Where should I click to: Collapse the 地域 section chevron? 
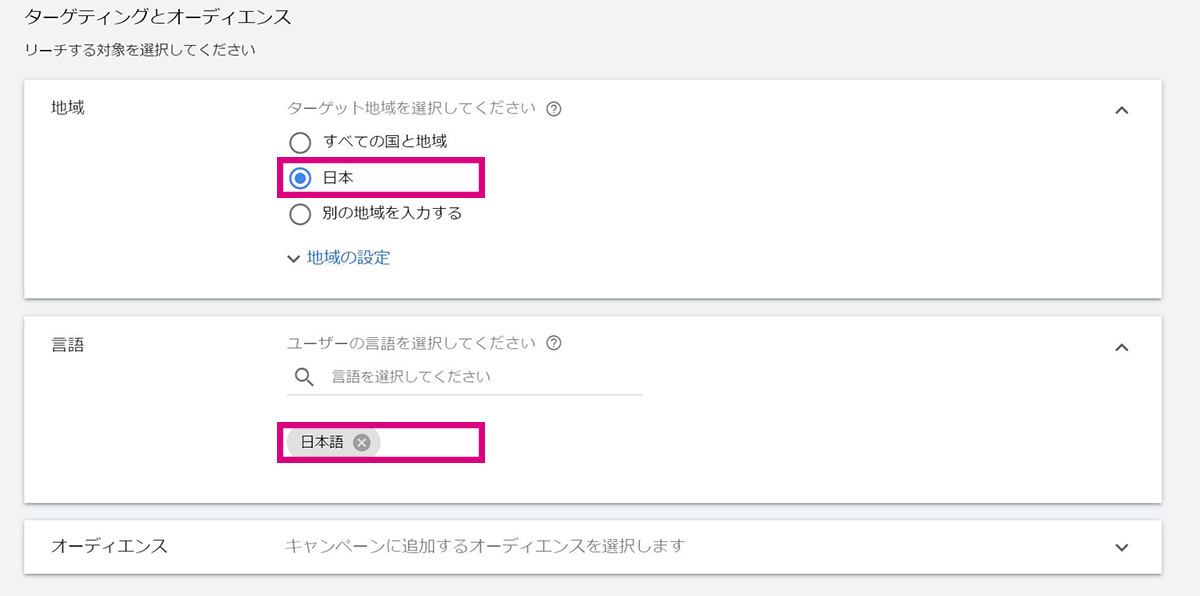point(1122,110)
